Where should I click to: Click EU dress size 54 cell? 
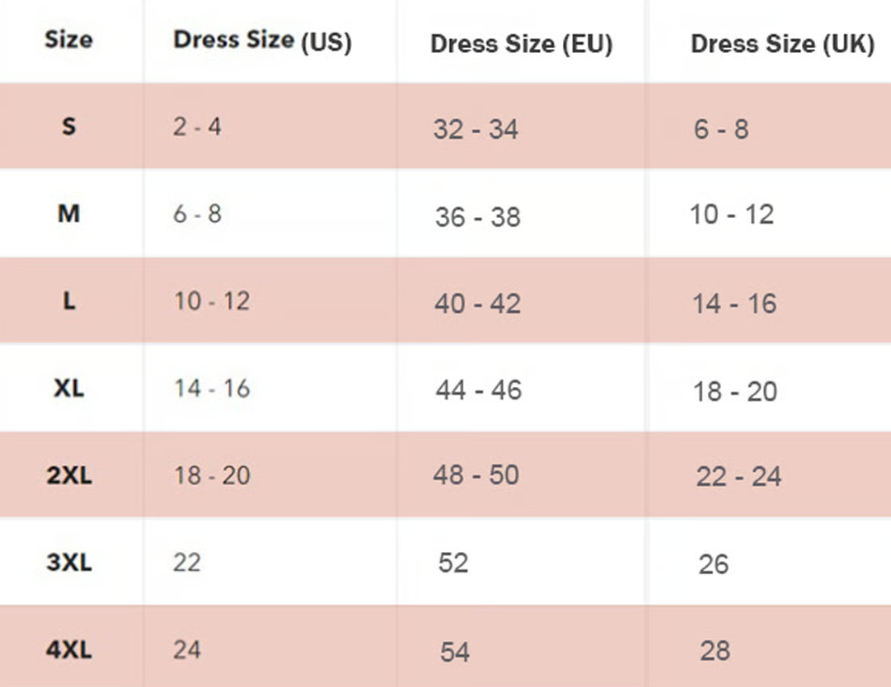(x=454, y=652)
